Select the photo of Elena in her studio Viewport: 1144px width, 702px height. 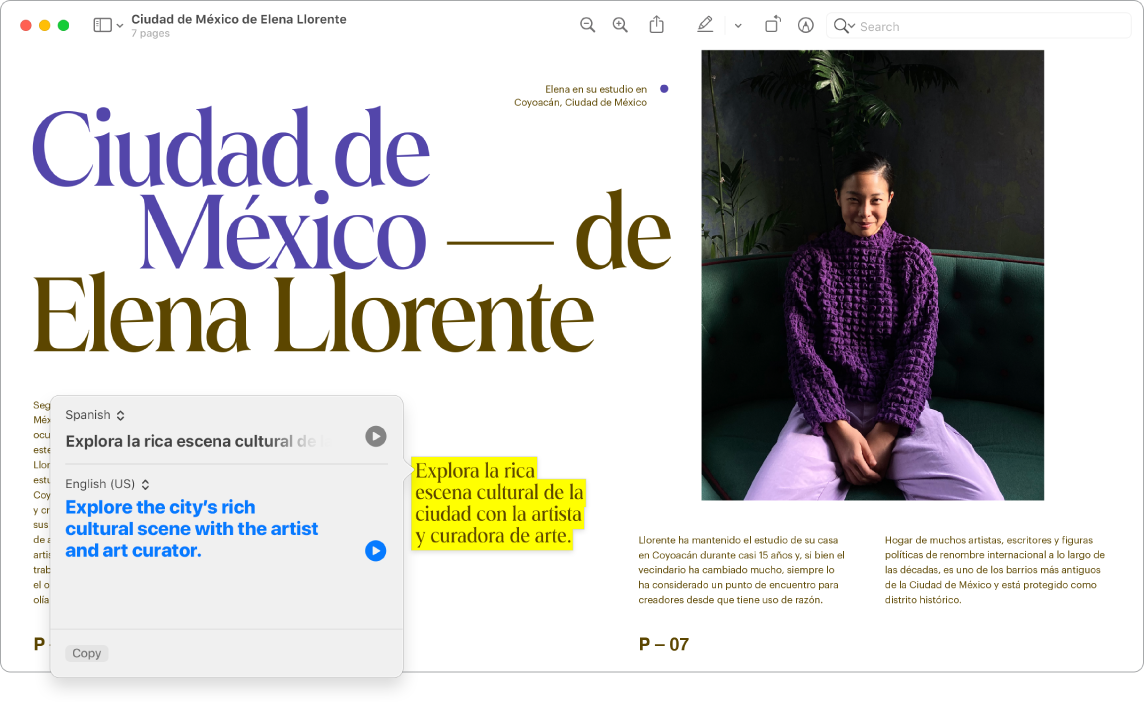(x=872, y=272)
